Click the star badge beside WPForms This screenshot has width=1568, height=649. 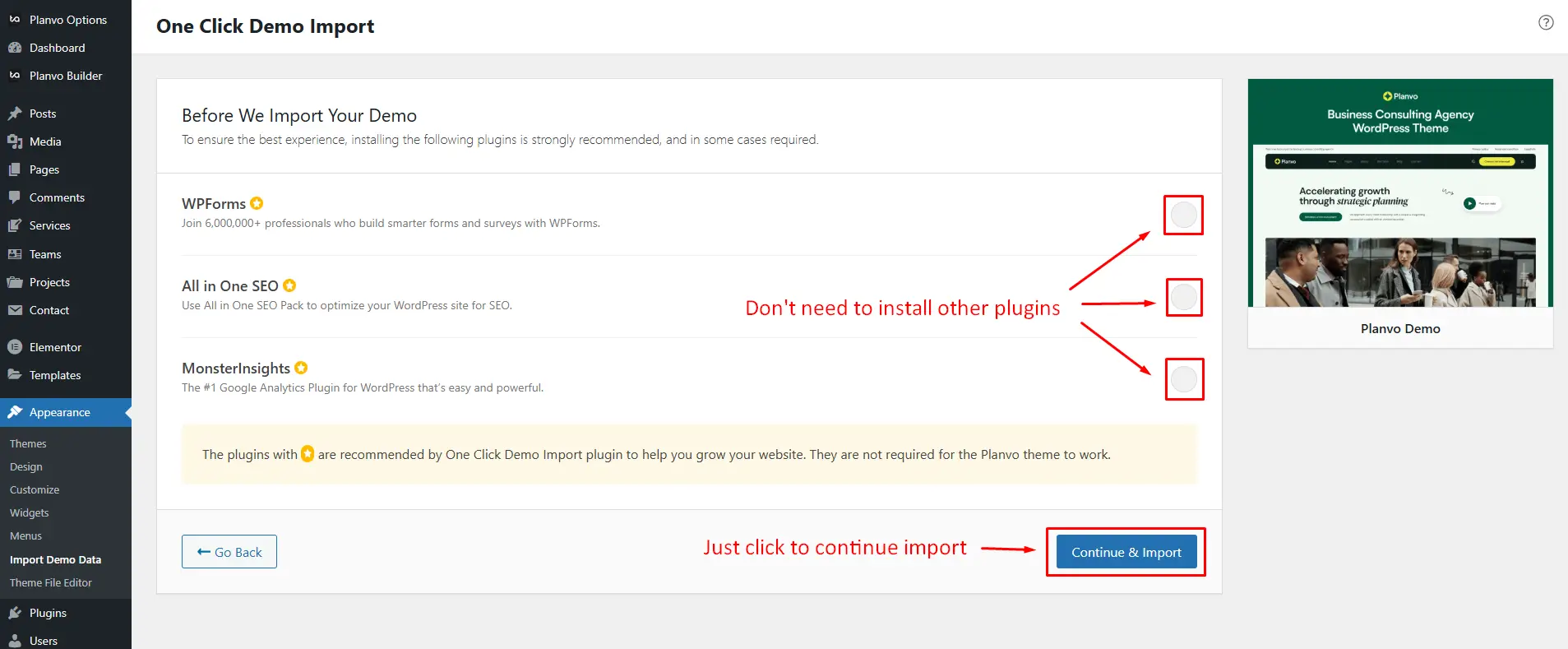[x=257, y=203]
